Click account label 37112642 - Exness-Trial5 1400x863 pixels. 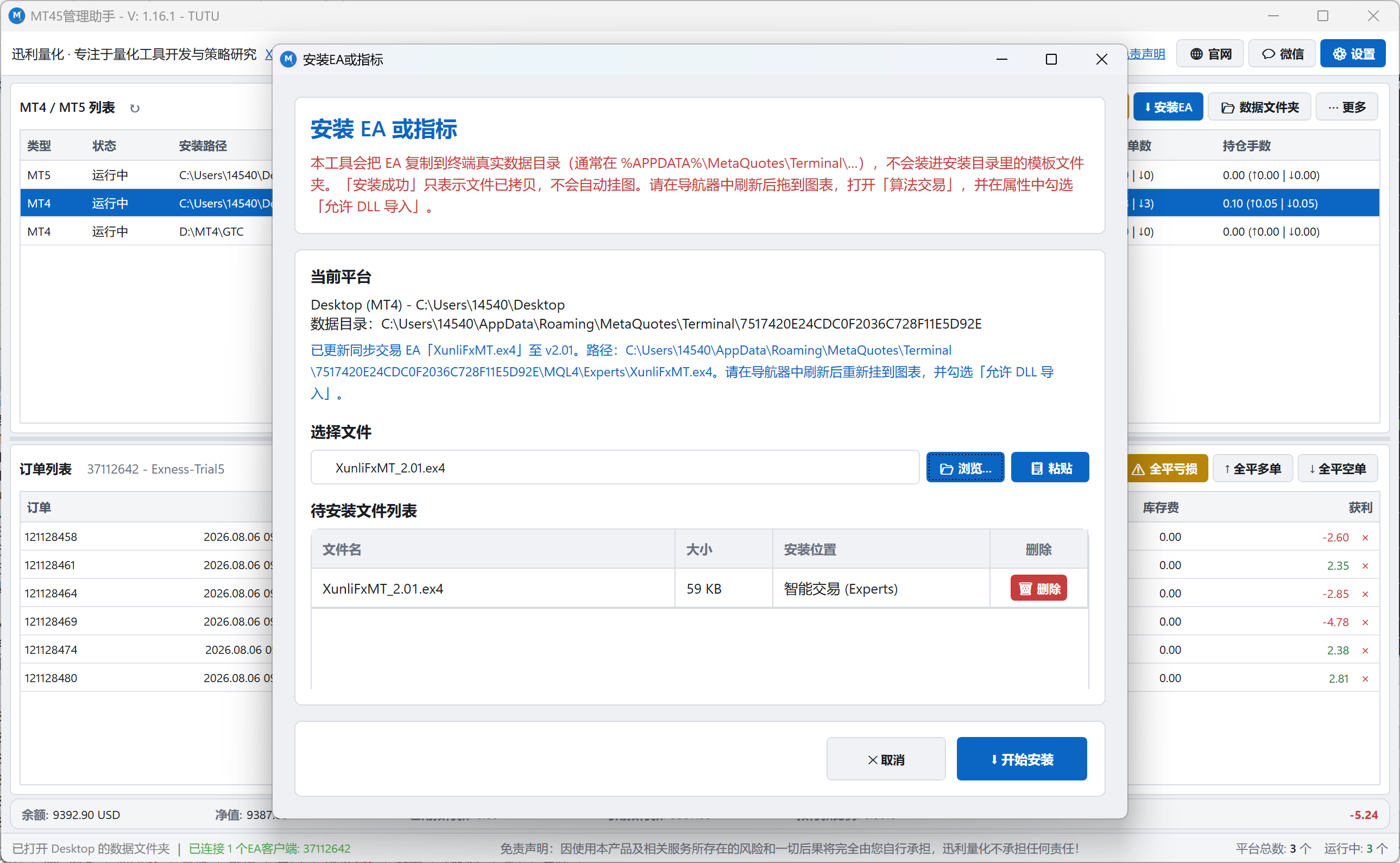[155, 469]
